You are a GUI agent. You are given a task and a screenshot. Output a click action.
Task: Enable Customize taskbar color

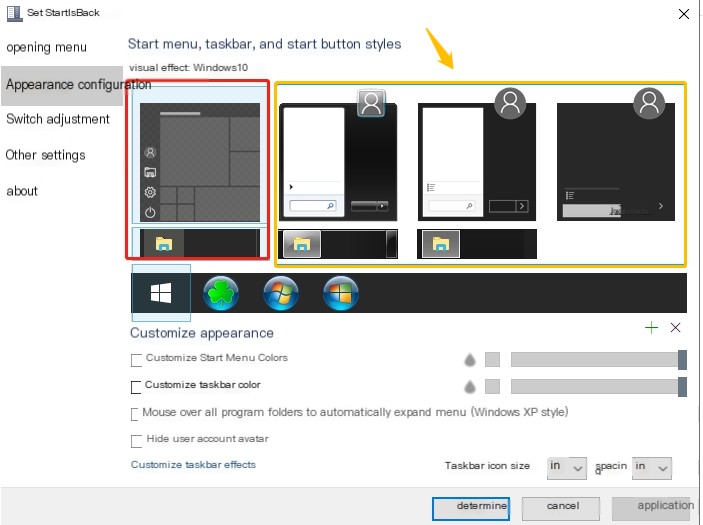tap(136, 387)
